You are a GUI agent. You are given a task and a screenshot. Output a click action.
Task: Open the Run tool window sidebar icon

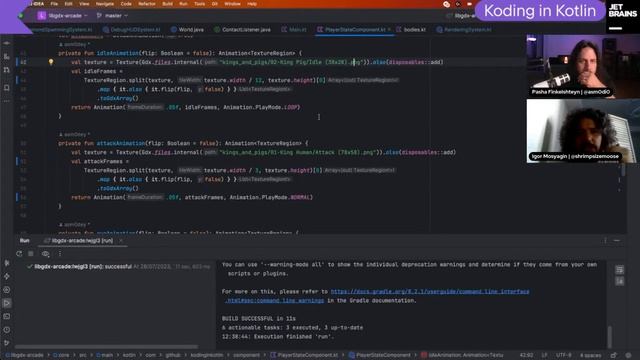7,303
